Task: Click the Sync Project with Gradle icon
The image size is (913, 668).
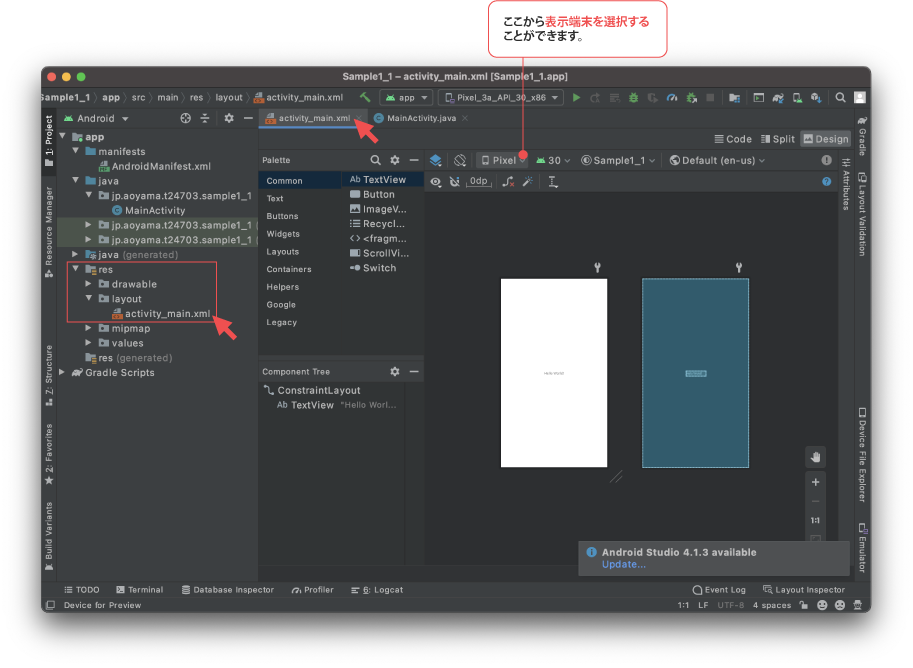Action: 778,98
